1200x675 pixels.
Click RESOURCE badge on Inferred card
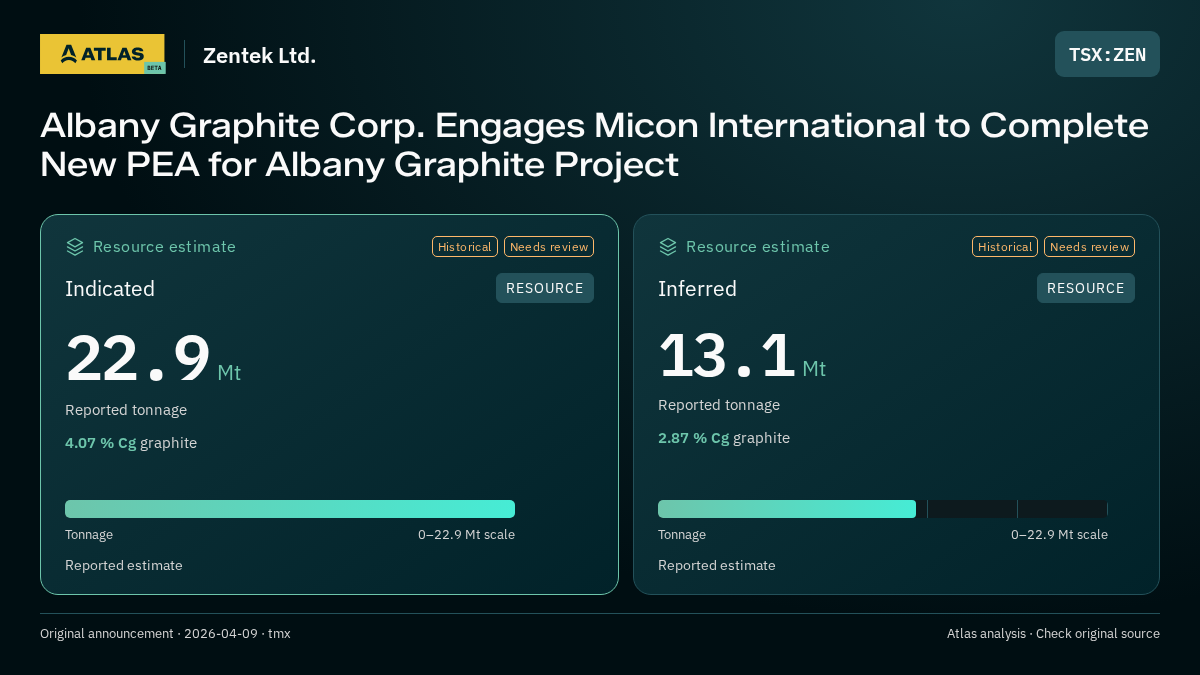coord(1086,288)
